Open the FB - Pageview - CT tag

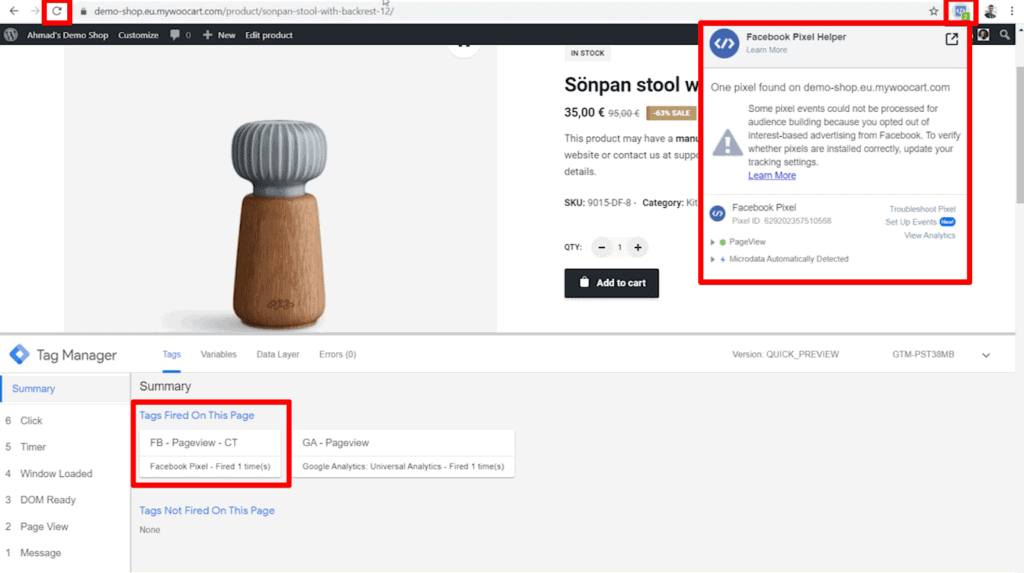(x=210, y=453)
